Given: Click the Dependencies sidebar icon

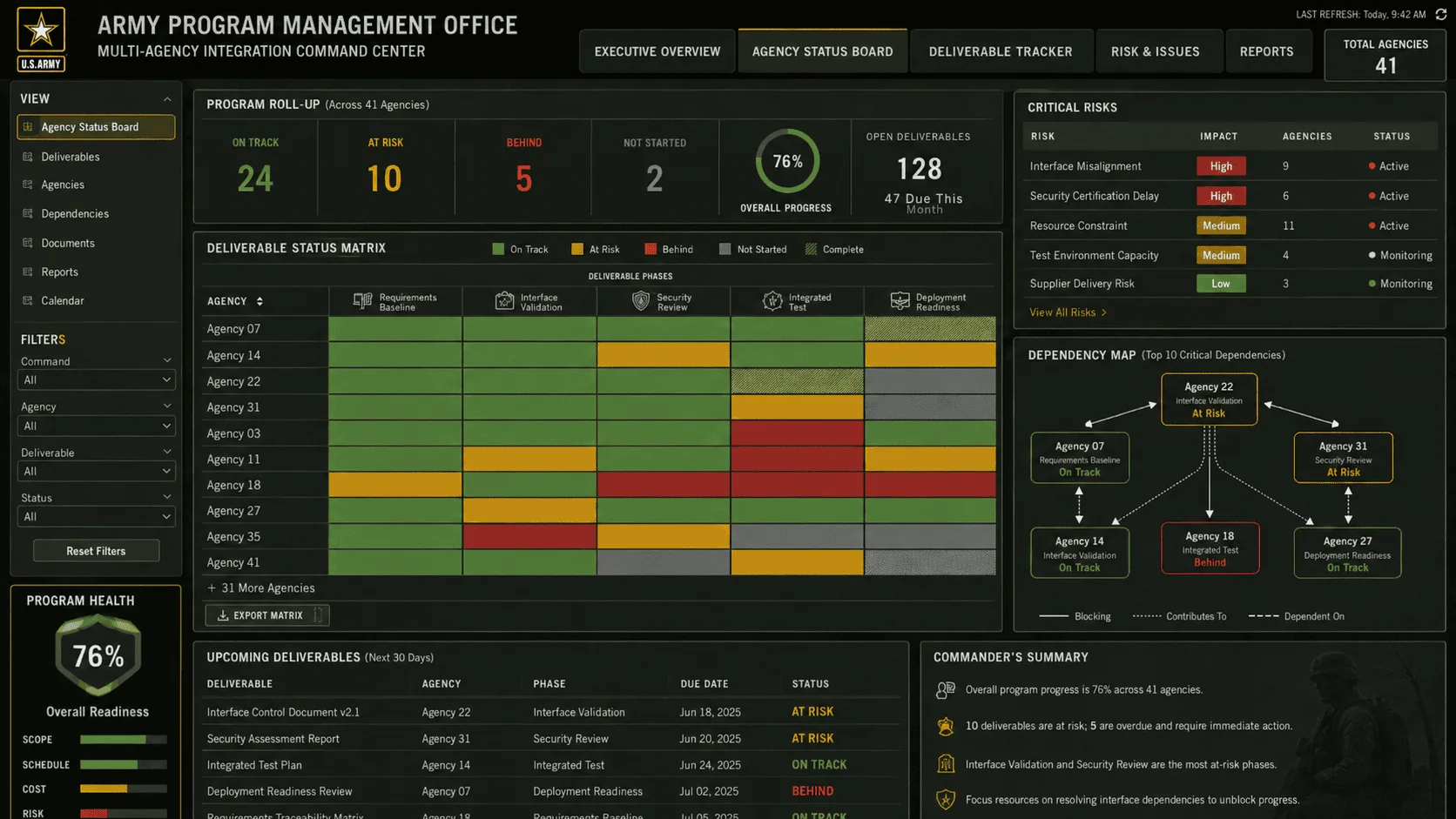Looking at the screenshot, I should click(28, 213).
